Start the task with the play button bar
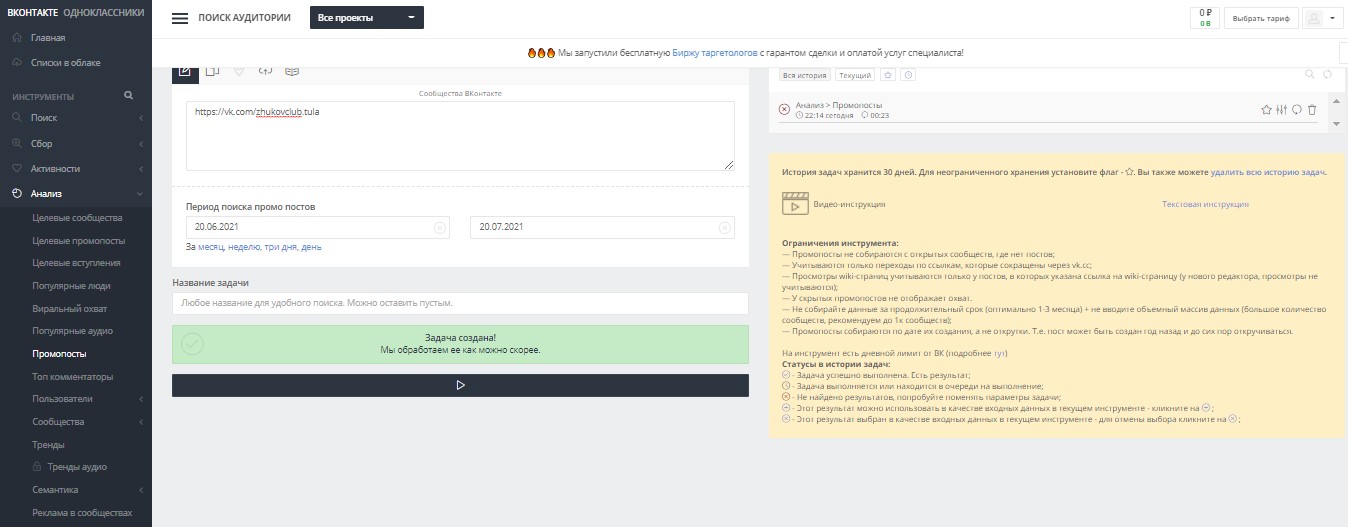The image size is (1348, 527). click(x=460, y=385)
